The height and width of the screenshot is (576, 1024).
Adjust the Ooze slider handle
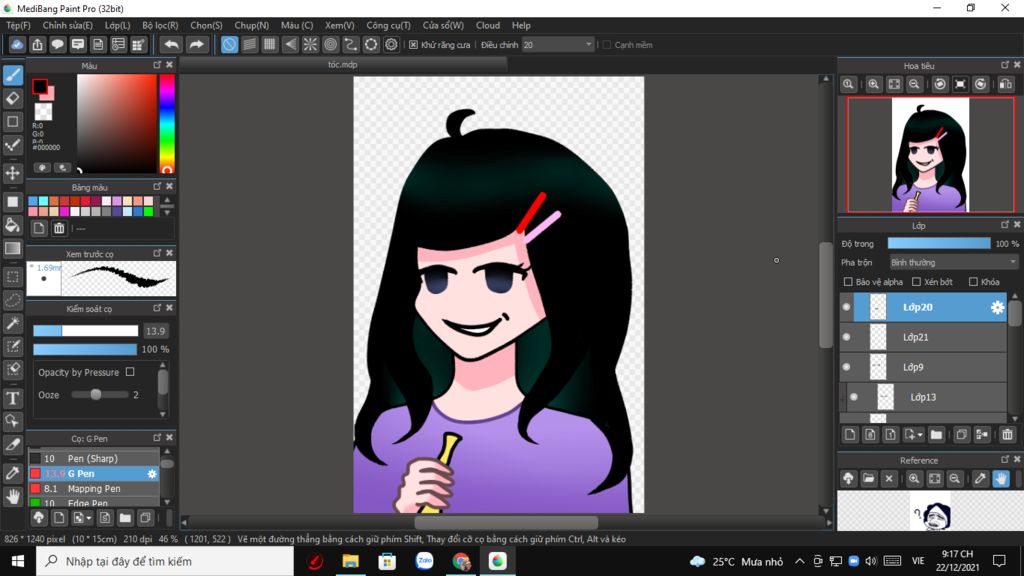[96, 394]
